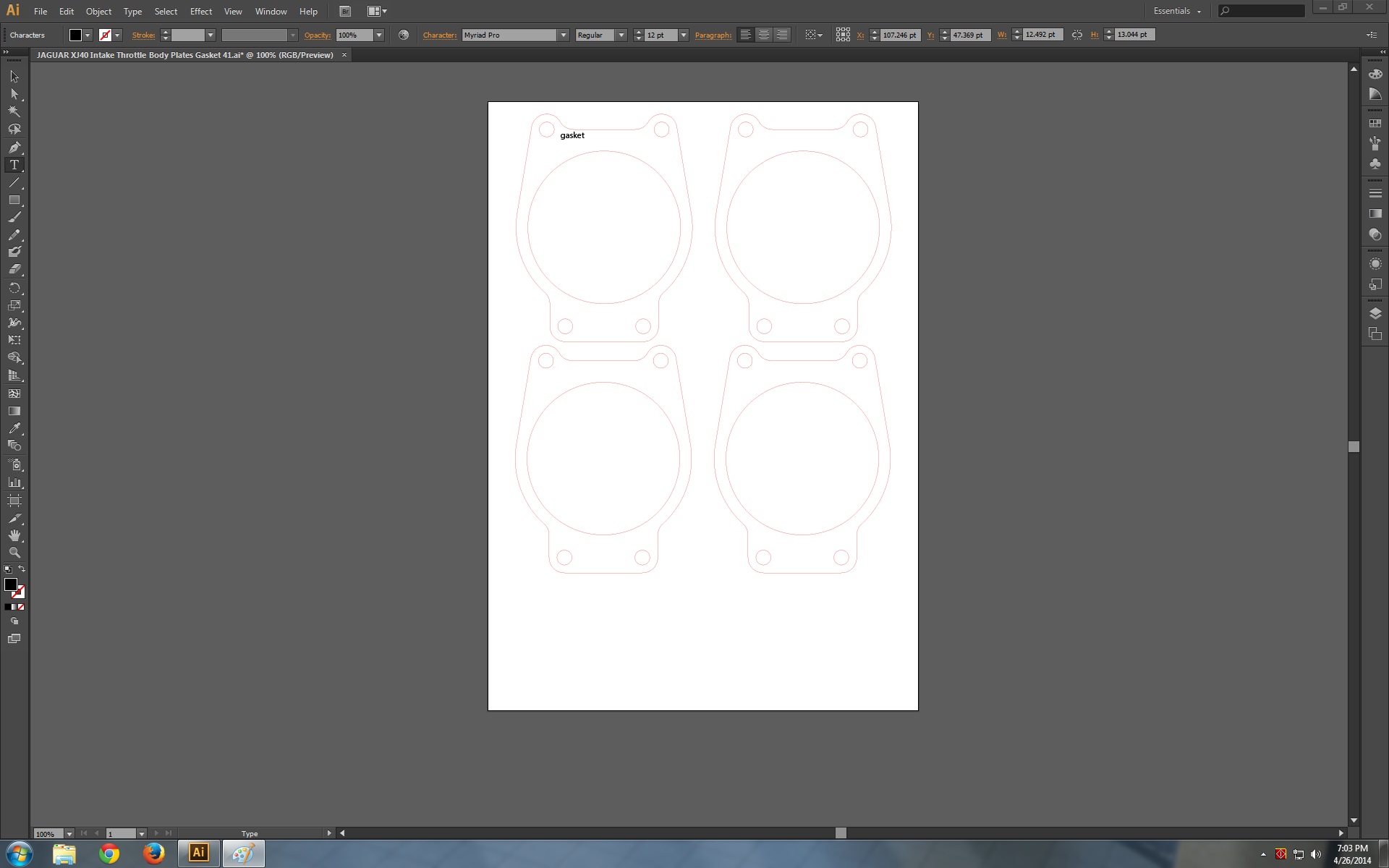Open the Type menu
The height and width of the screenshot is (868, 1389).
tap(132, 12)
